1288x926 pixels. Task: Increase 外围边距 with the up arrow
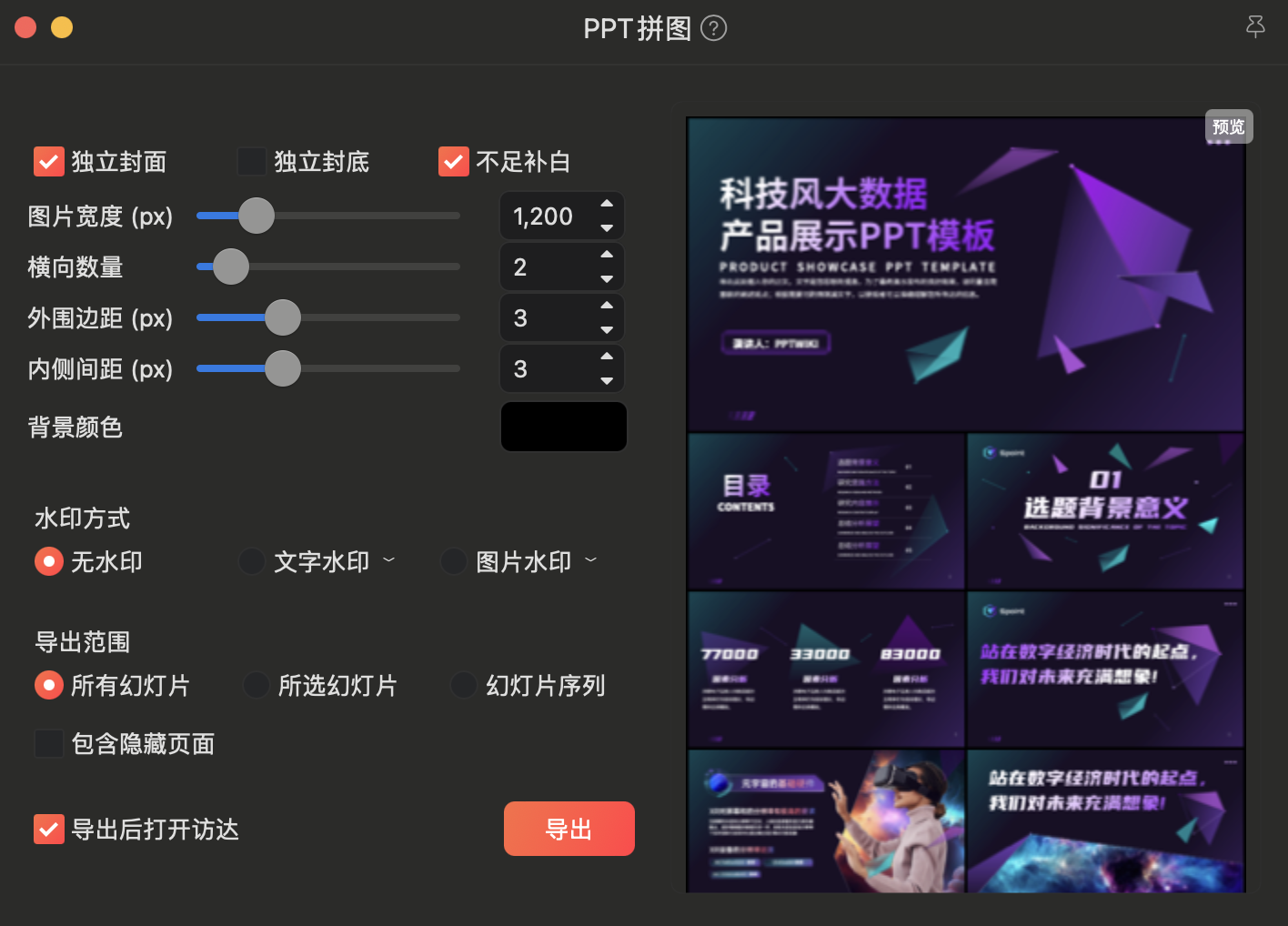[x=607, y=307]
